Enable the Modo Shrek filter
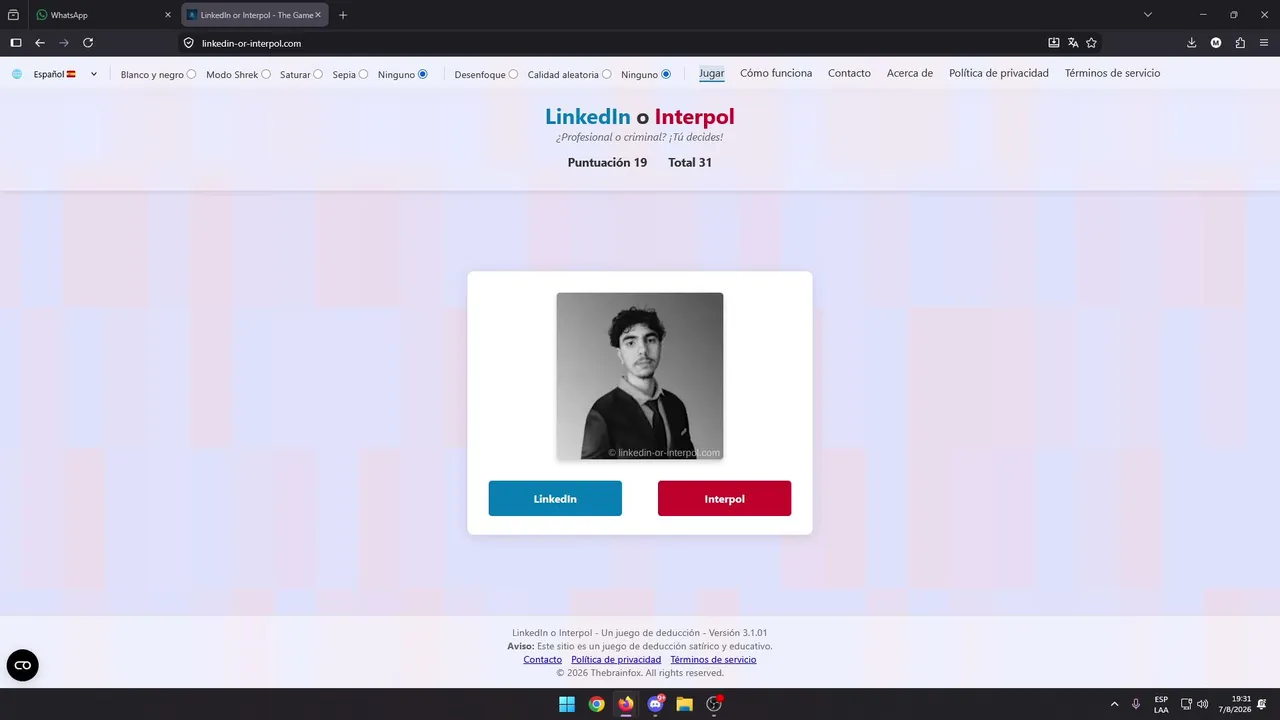1280x720 pixels. pos(266,74)
